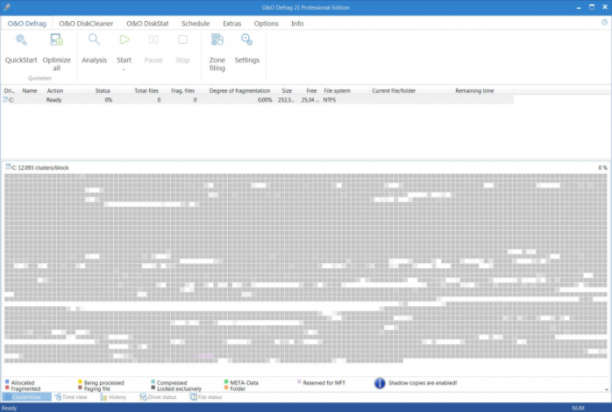
Task: Sort by Name column header
Action: click(x=30, y=91)
